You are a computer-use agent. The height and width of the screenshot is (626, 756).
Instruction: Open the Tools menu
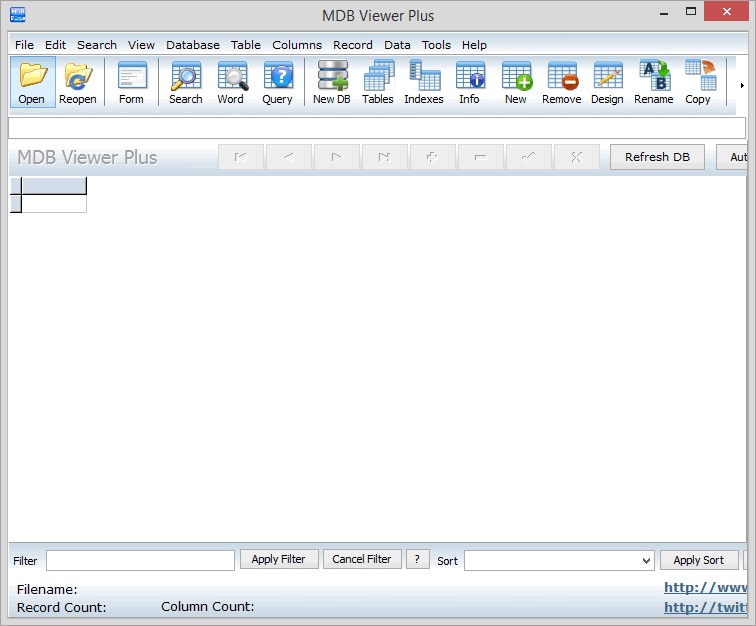[436, 45]
